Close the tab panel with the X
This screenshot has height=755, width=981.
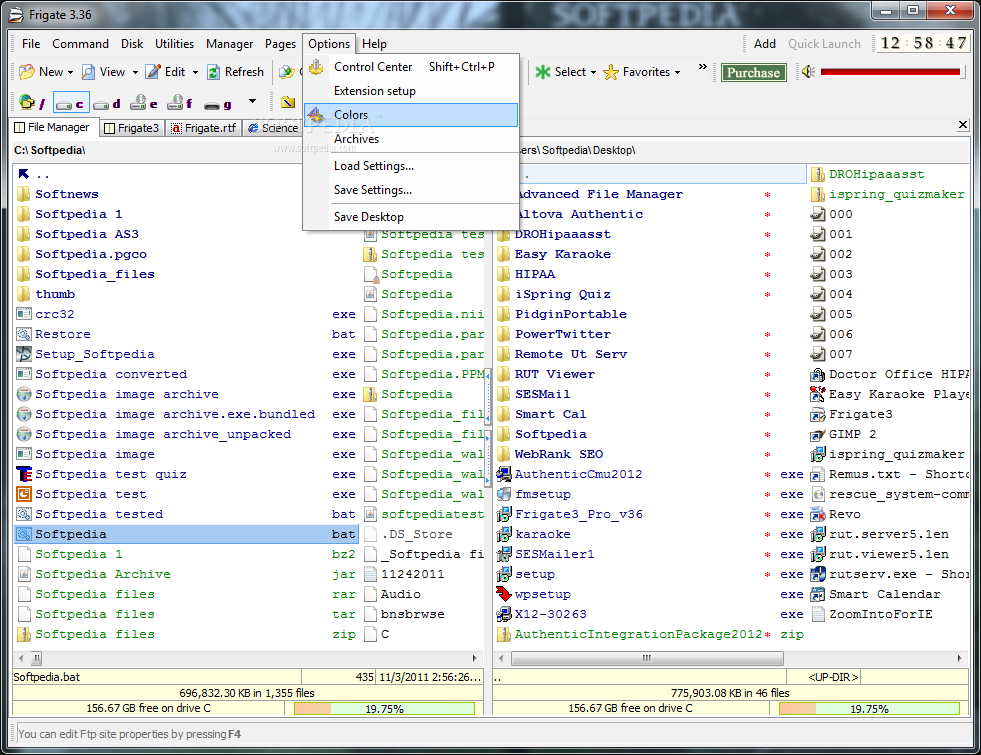click(x=963, y=124)
